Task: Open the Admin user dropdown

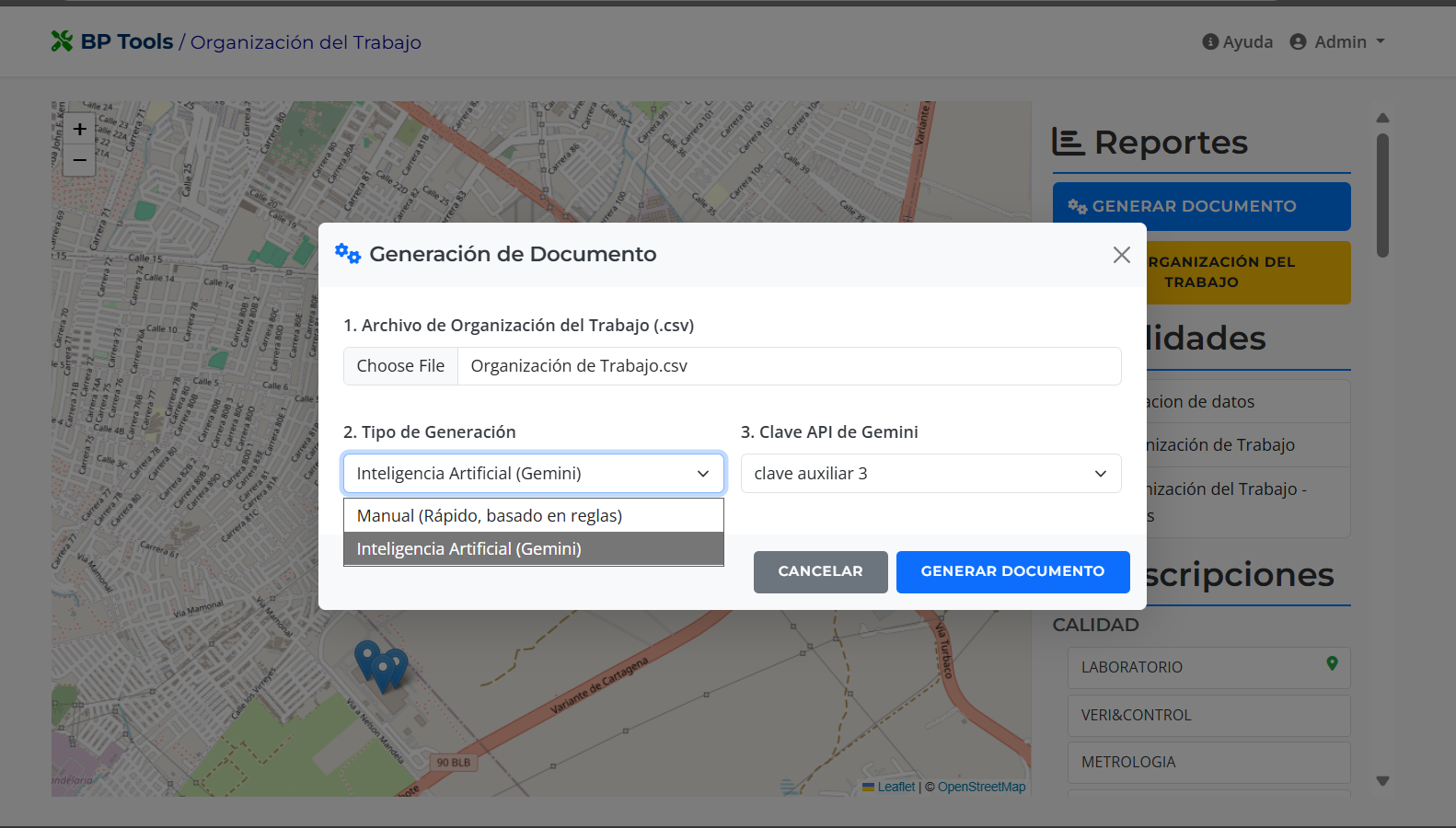Action: pyautogui.click(x=1337, y=41)
